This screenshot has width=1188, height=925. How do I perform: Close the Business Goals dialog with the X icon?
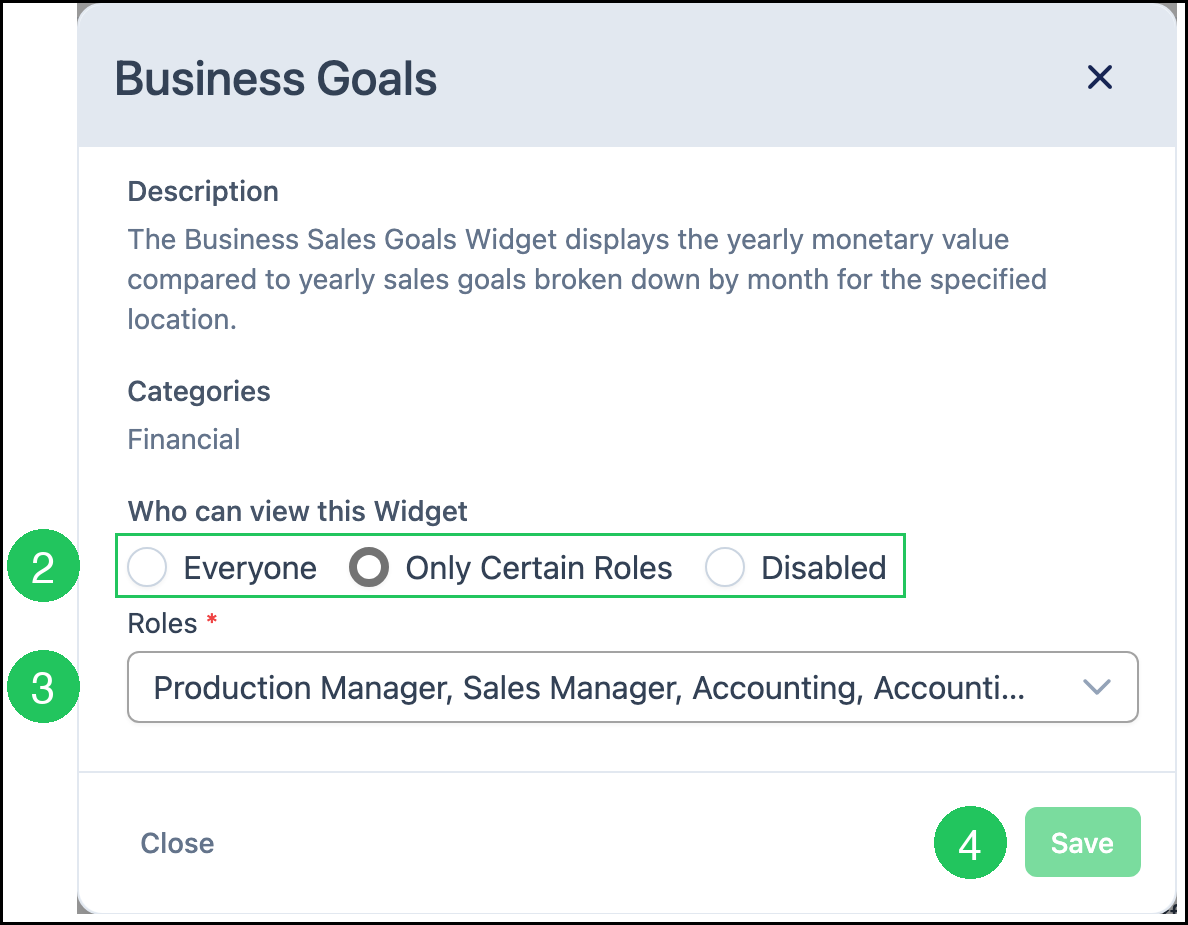click(1099, 77)
